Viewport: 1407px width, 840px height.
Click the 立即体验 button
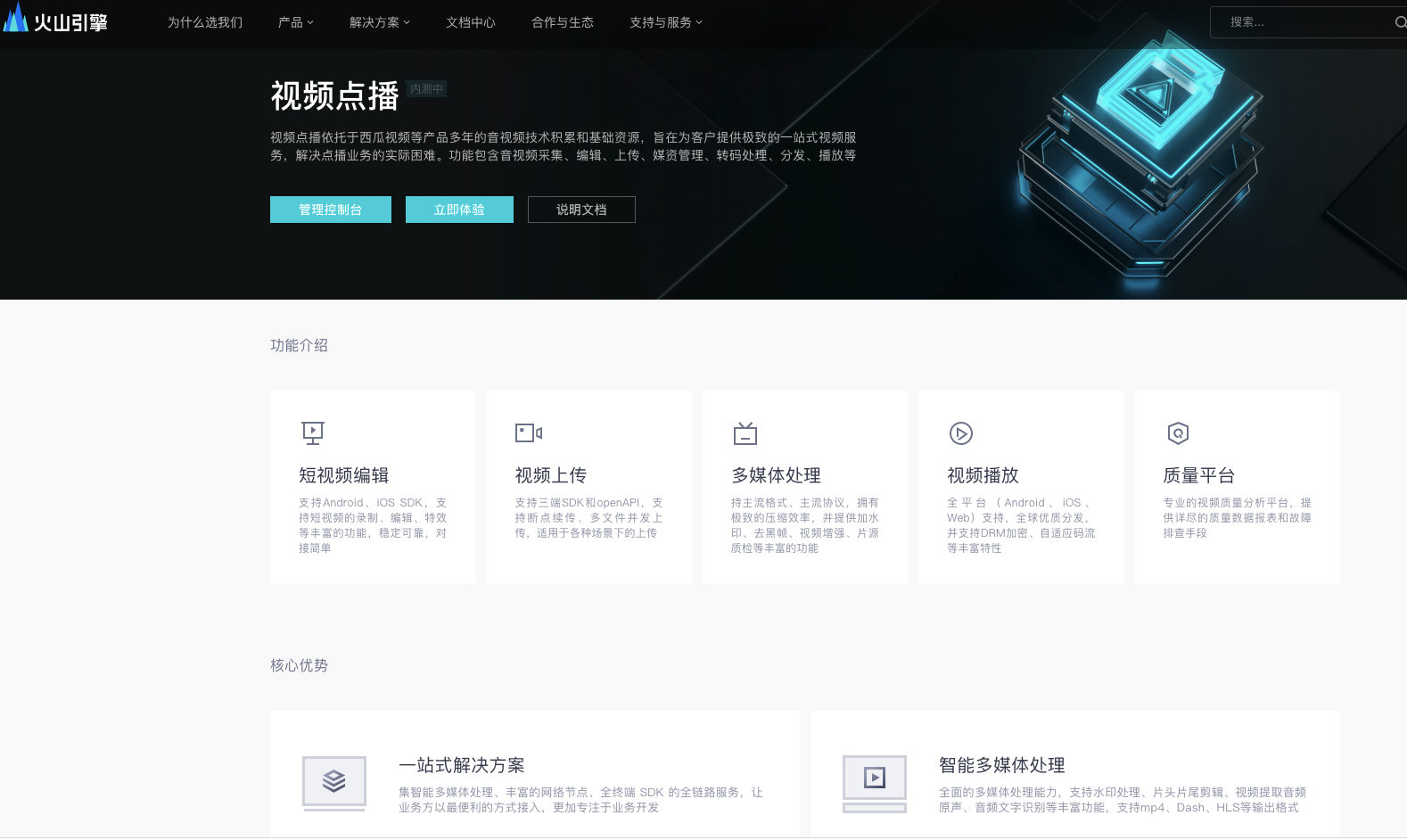coord(459,210)
